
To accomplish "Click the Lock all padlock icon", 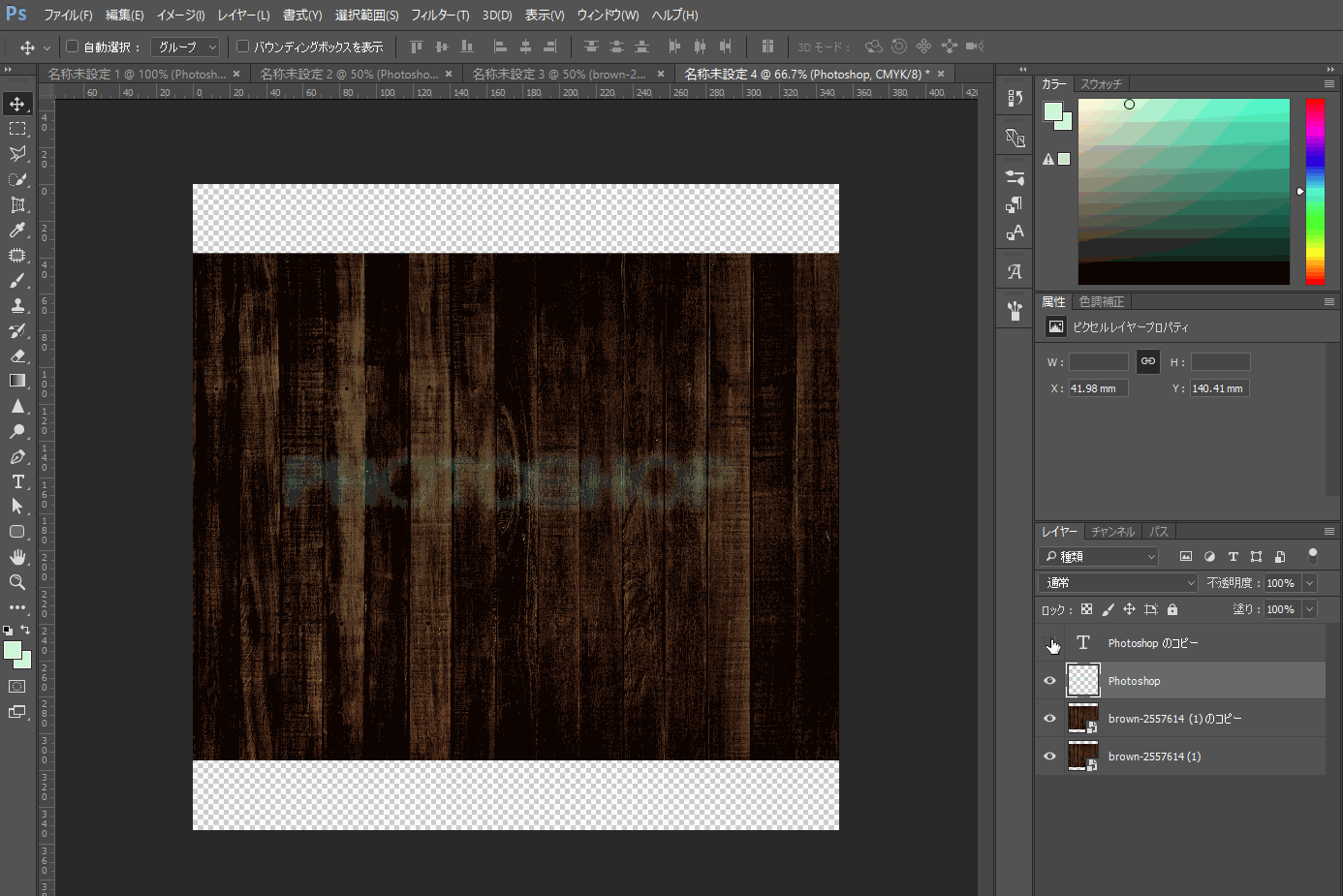I will 1172,609.
